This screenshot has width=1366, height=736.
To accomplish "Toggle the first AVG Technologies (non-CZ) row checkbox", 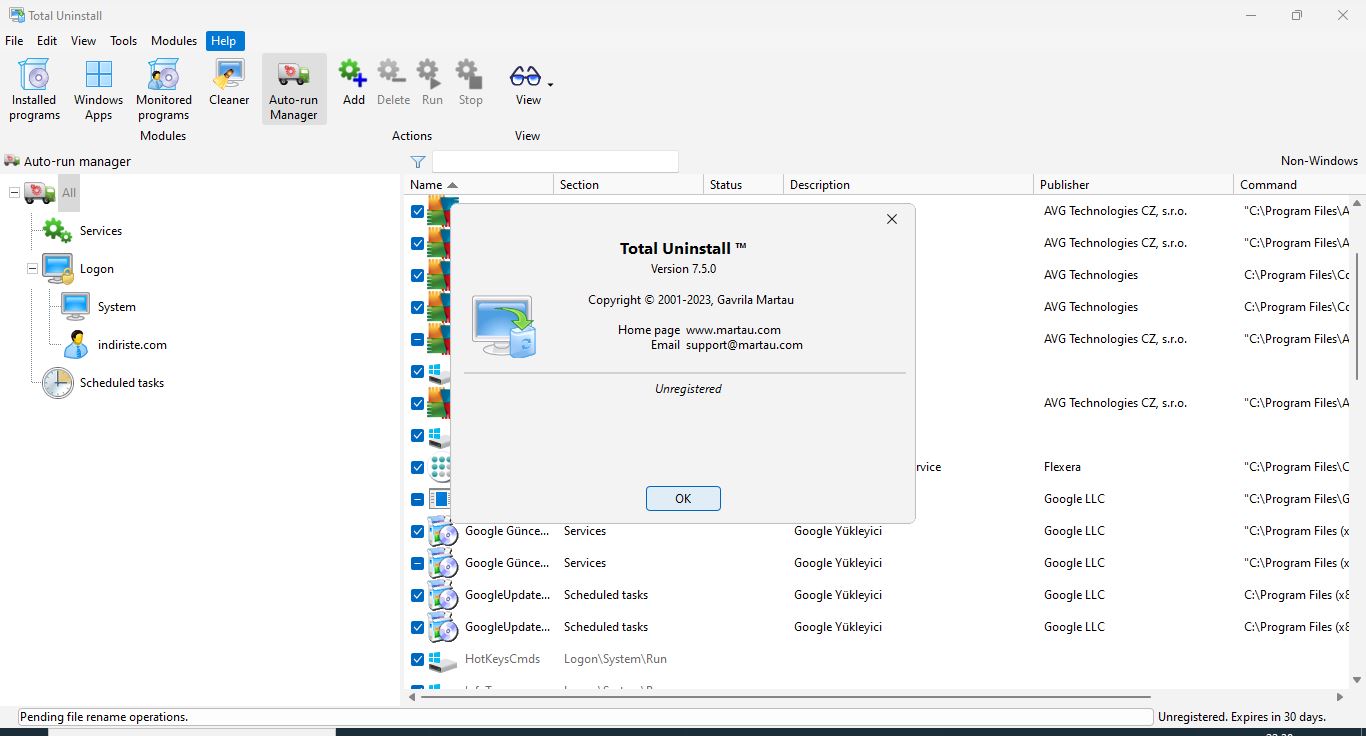I will 417,275.
